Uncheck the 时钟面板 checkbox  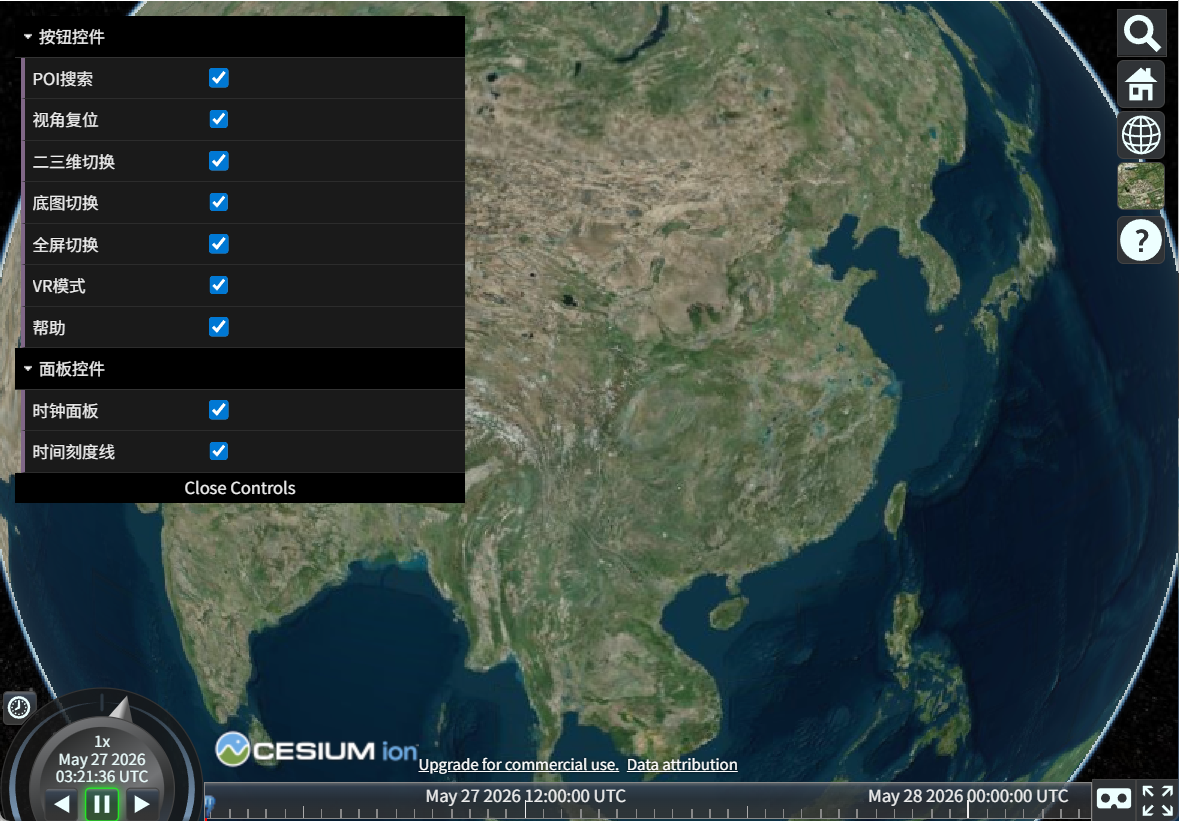219,410
